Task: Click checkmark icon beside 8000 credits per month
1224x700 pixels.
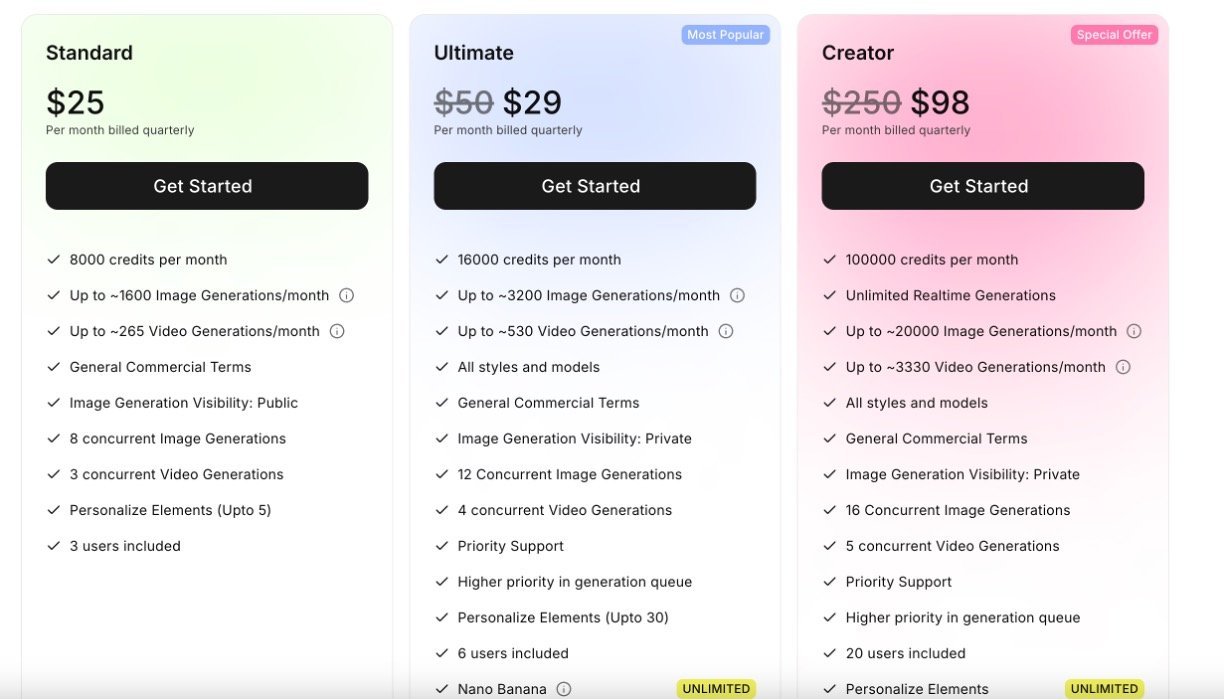Action: click(54, 259)
